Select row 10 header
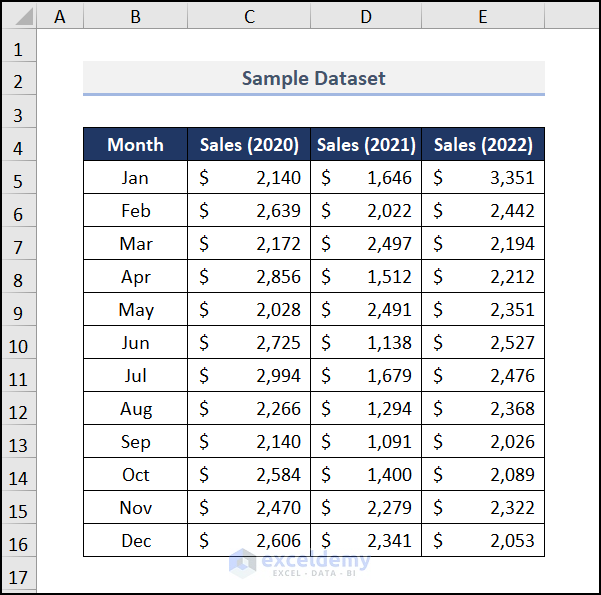Image resolution: width=601 pixels, height=595 pixels. (x=18, y=345)
